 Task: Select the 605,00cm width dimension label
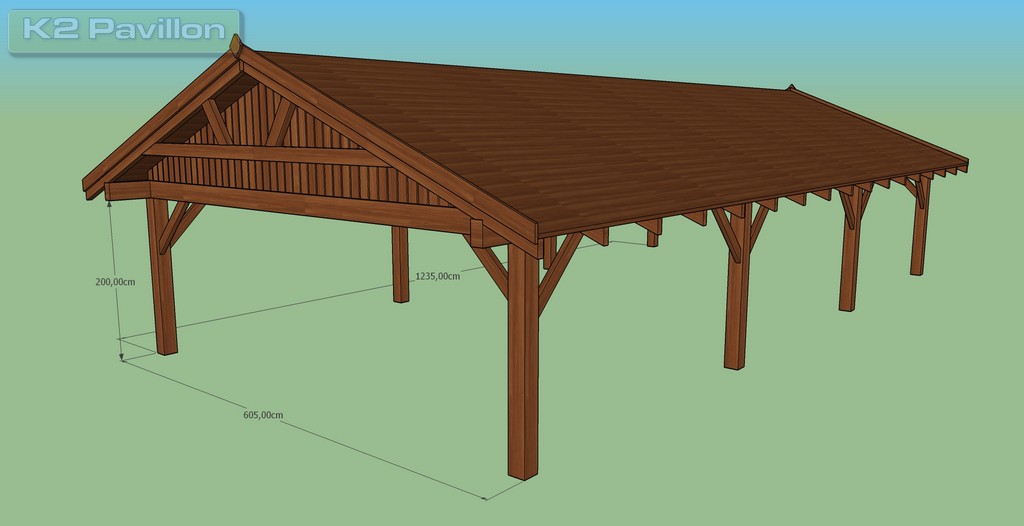(263, 415)
